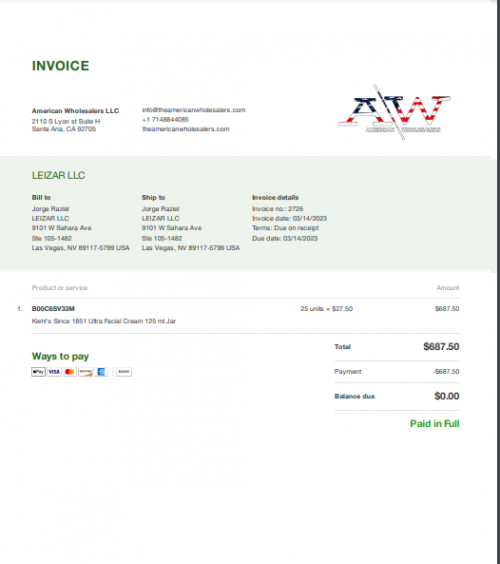This screenshot has width=500, height=564.
Task: Click the Discover card icon
Action: (86, 372)
